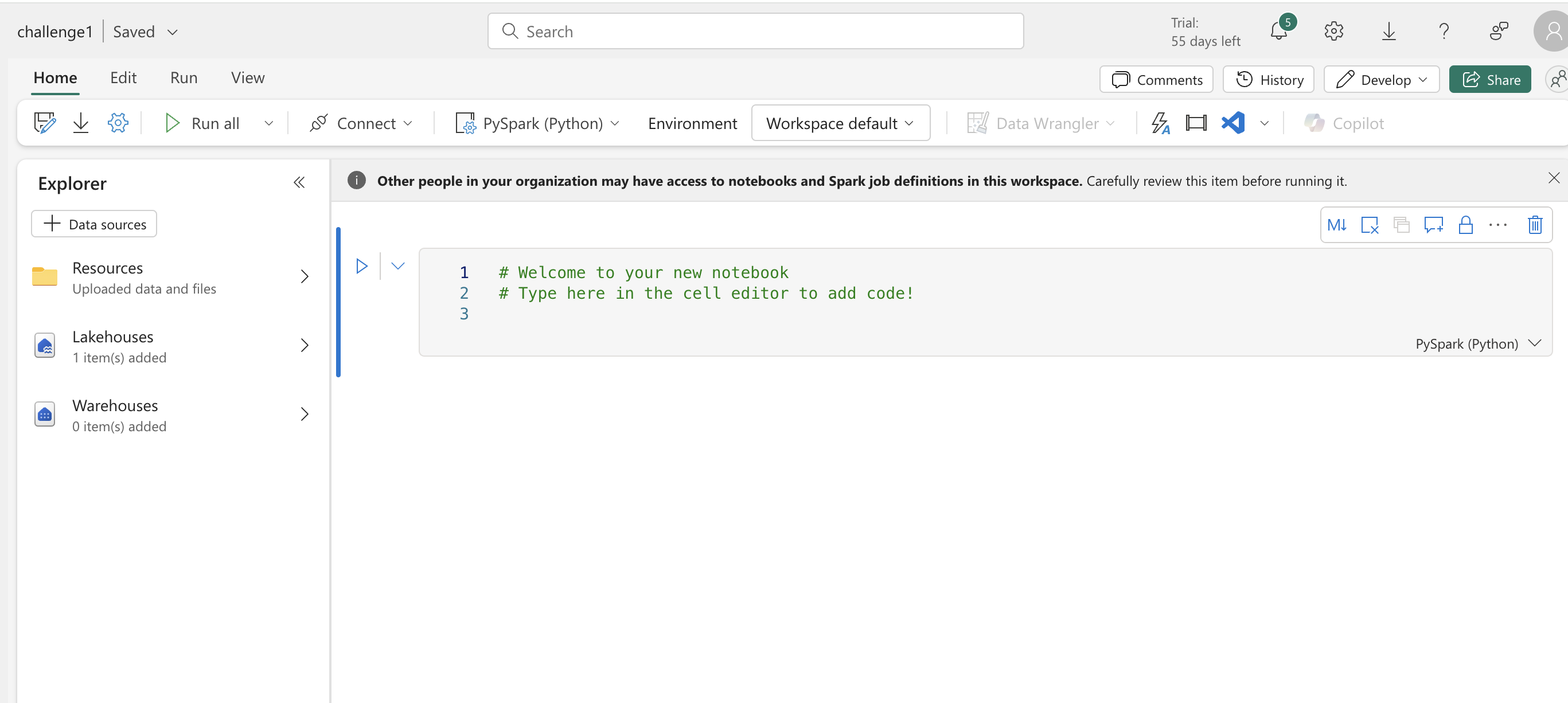Add Data sources

tap(93, 224)
